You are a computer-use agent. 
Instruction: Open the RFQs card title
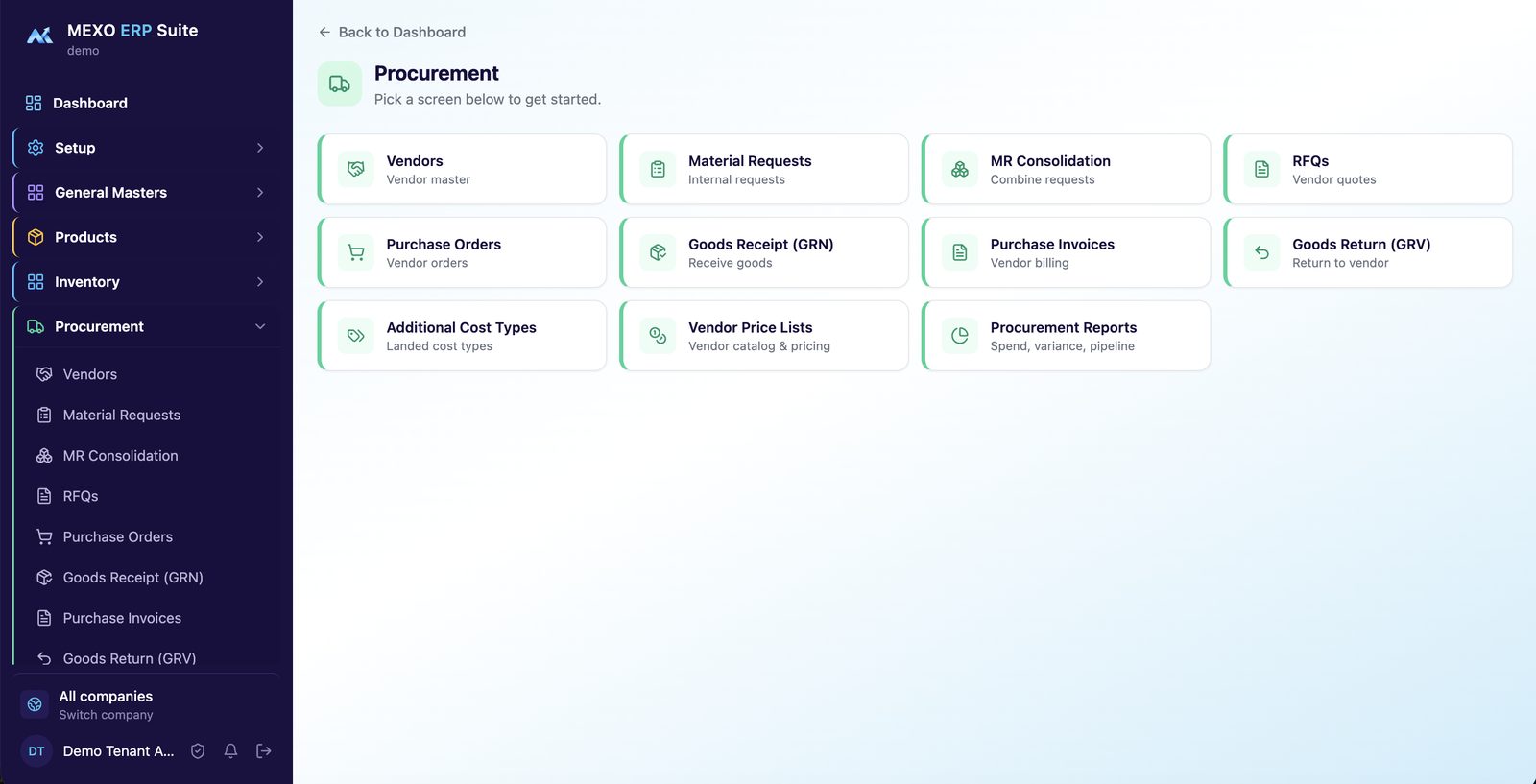coord(1310,161)
